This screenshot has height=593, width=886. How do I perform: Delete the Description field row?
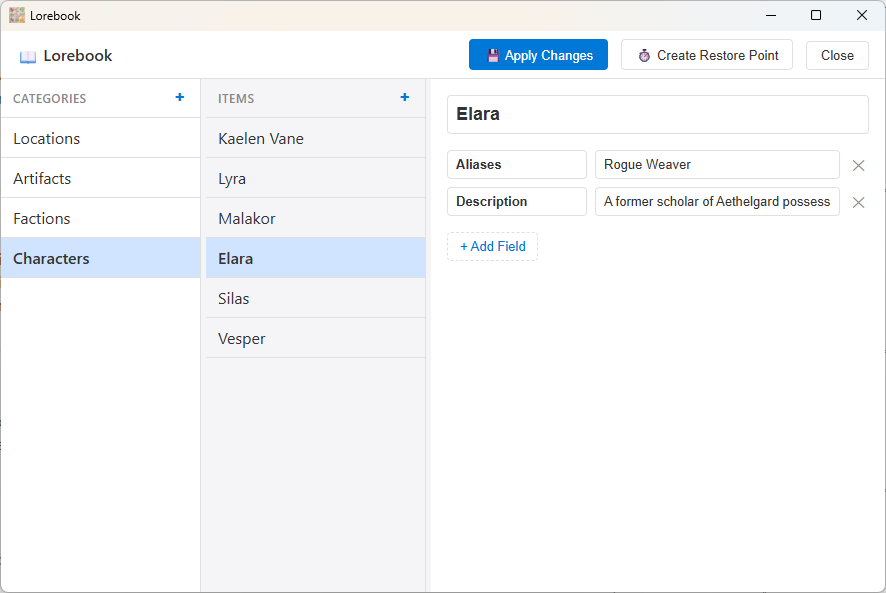tap(858, 202)
